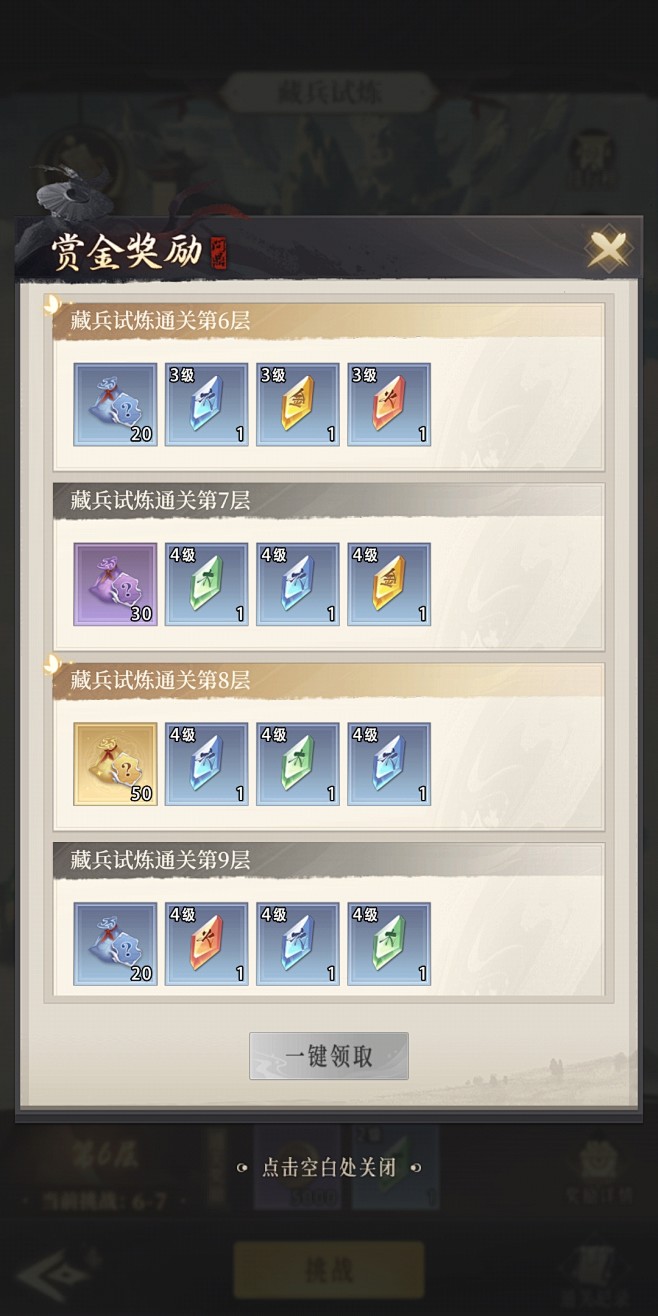The width and height of the screenshot is (658, 1316).
Task: Open the golden pouch reward with 50
Action: click(116, 764)
